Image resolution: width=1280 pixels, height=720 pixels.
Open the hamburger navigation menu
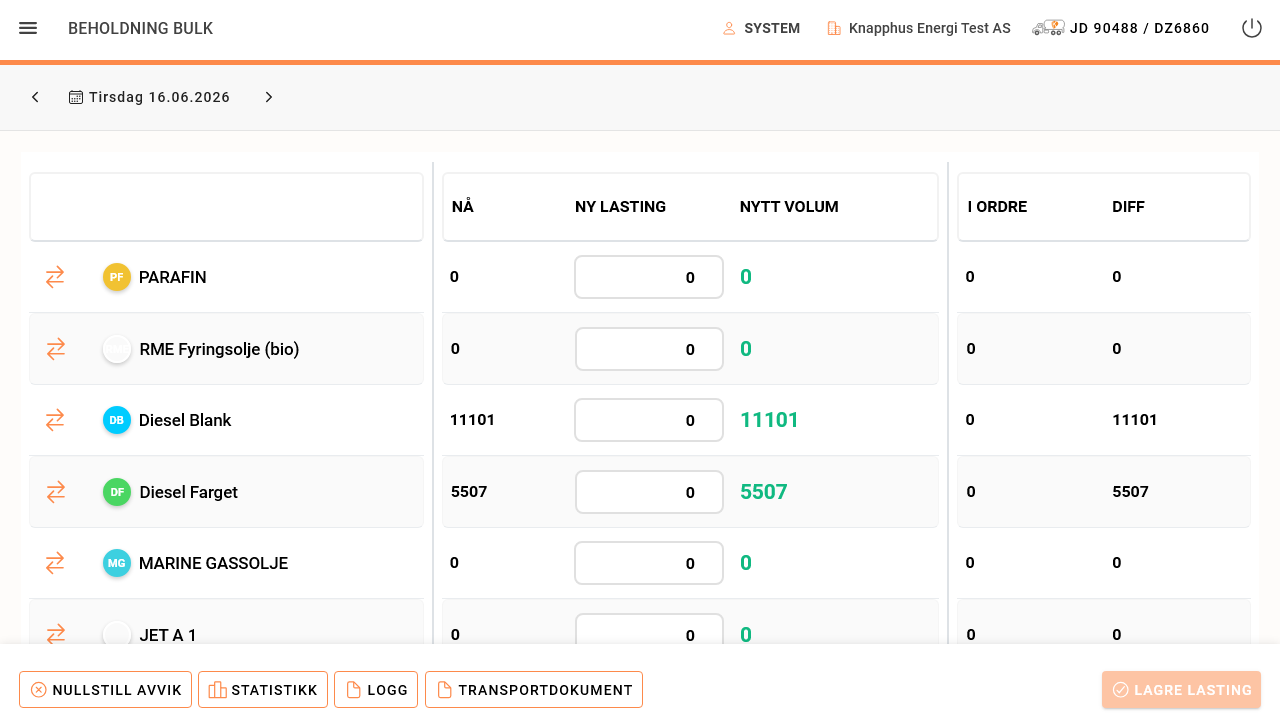click(28, 28)
